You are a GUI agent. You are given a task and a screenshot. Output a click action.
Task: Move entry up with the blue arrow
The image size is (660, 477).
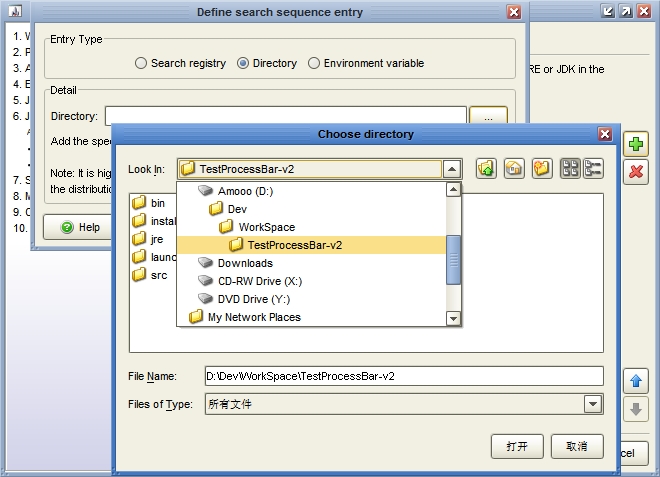click(x=635, y=381)
